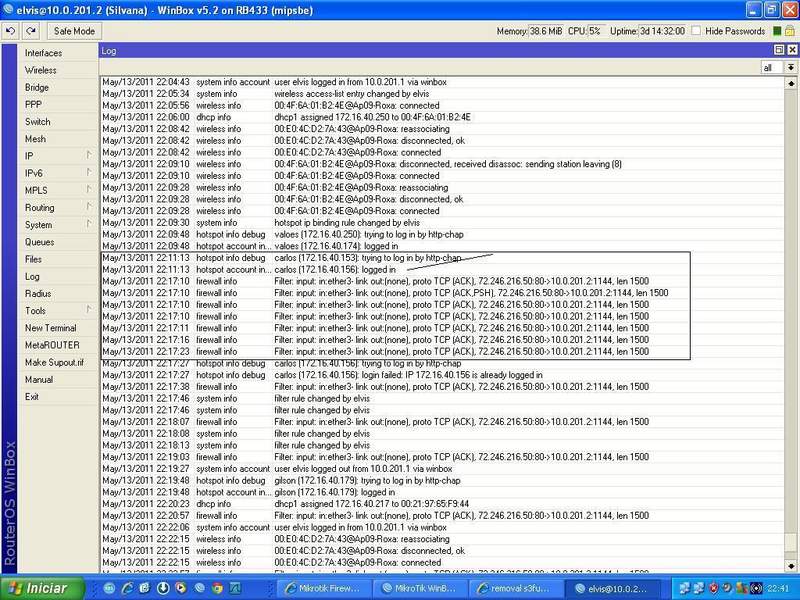Expand the IP submenu arrow
Image resolution: width=800 pixels, height=600 pixels.
point(89,155)
